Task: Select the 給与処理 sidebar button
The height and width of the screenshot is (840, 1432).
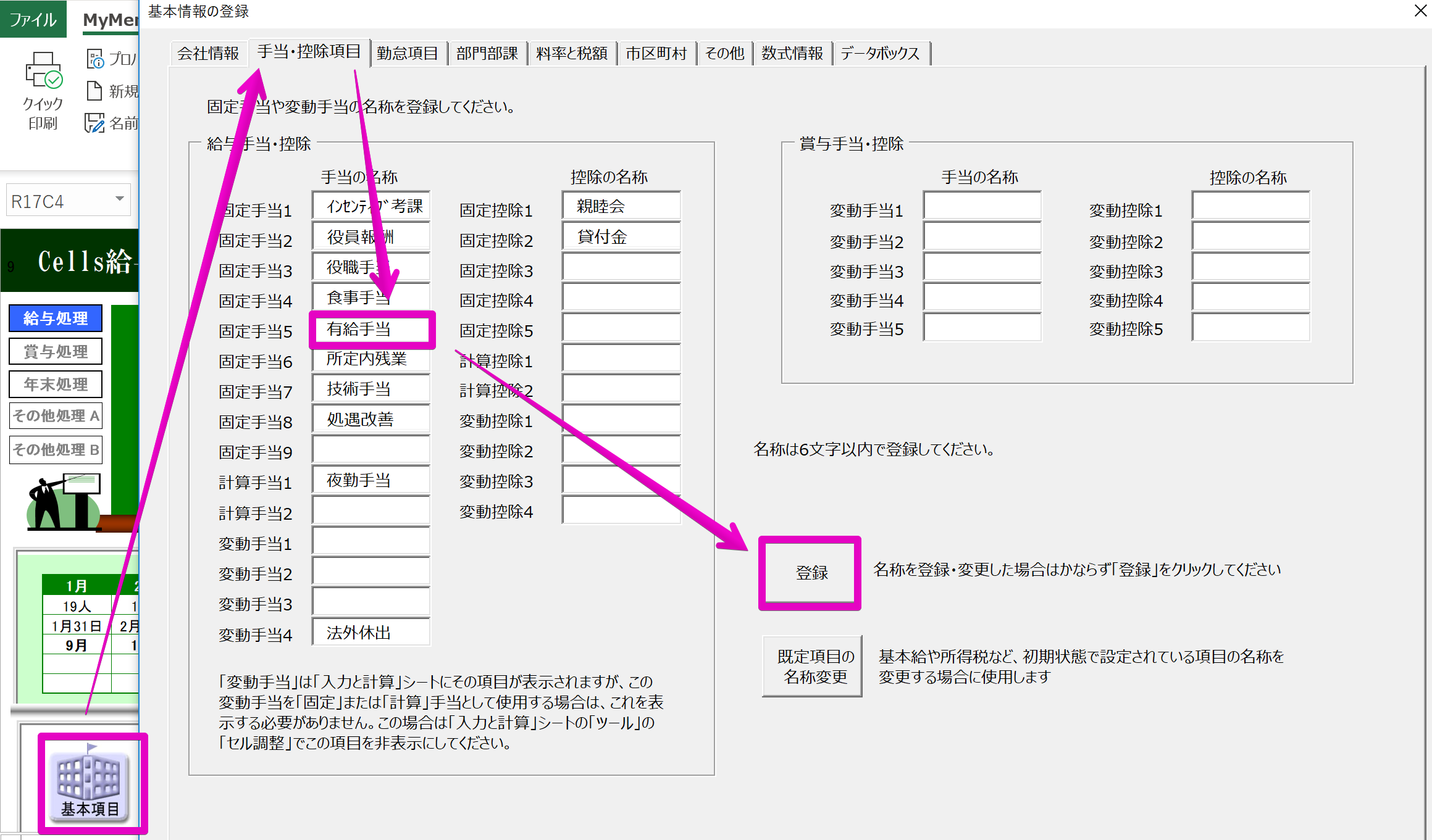Action: point(56,318)
